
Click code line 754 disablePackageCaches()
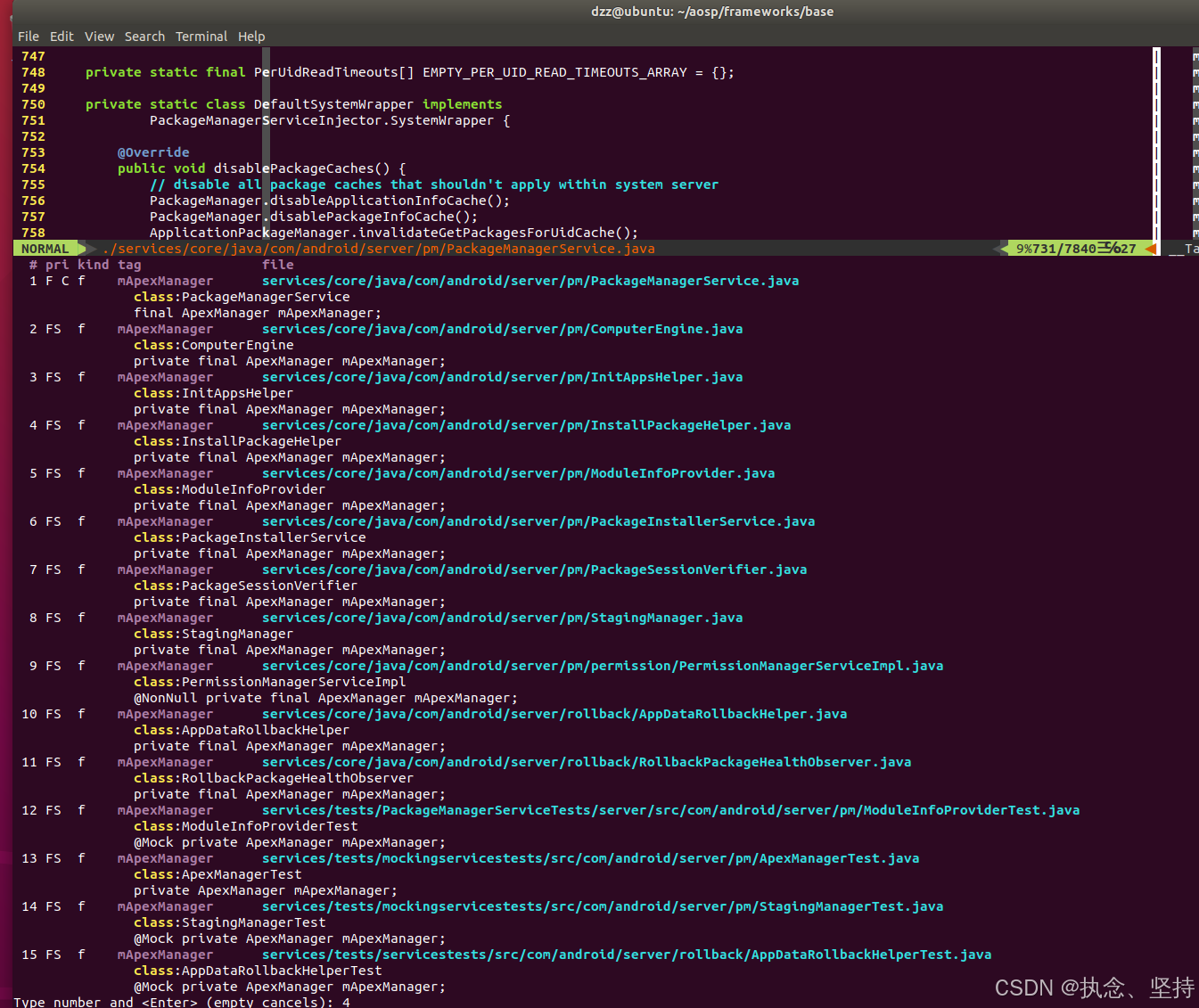coord(262,168)
